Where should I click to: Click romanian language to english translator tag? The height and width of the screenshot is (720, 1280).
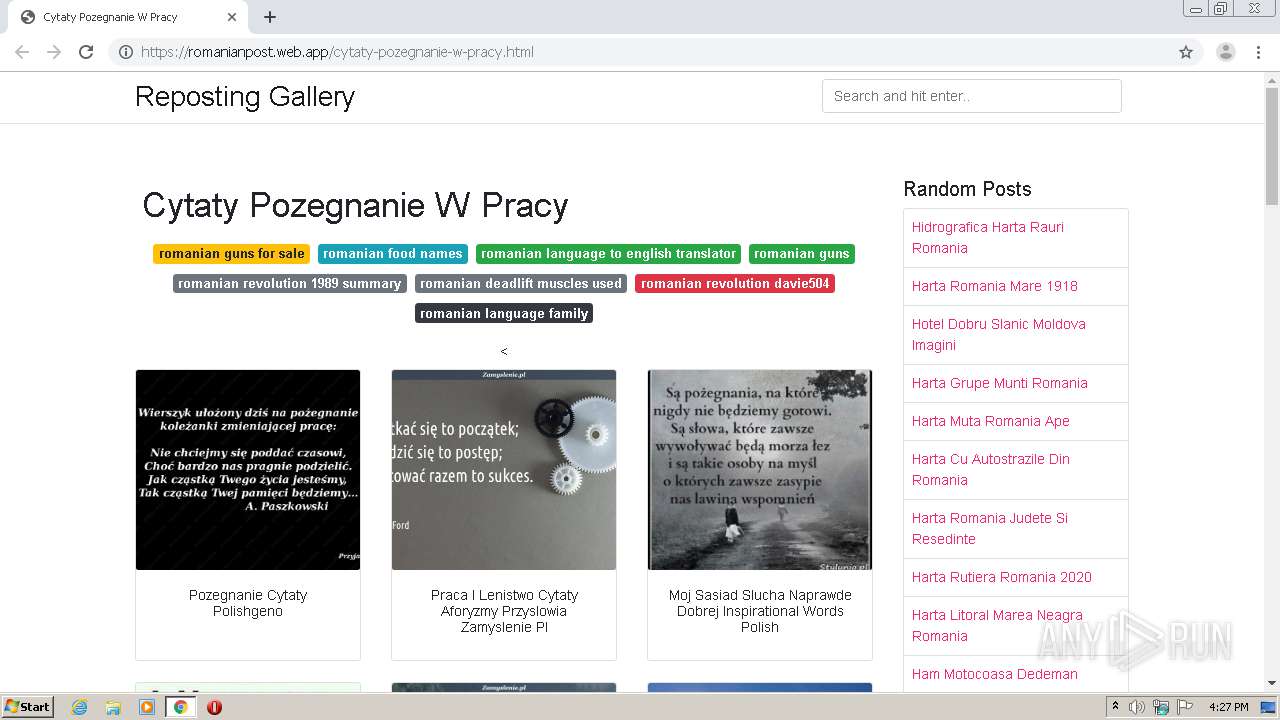pyautogui.click(x=608, y=254)
